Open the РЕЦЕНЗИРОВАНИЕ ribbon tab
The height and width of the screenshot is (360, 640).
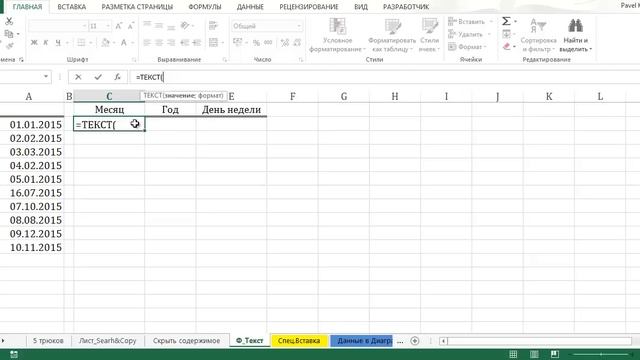(x=309, y=7)
